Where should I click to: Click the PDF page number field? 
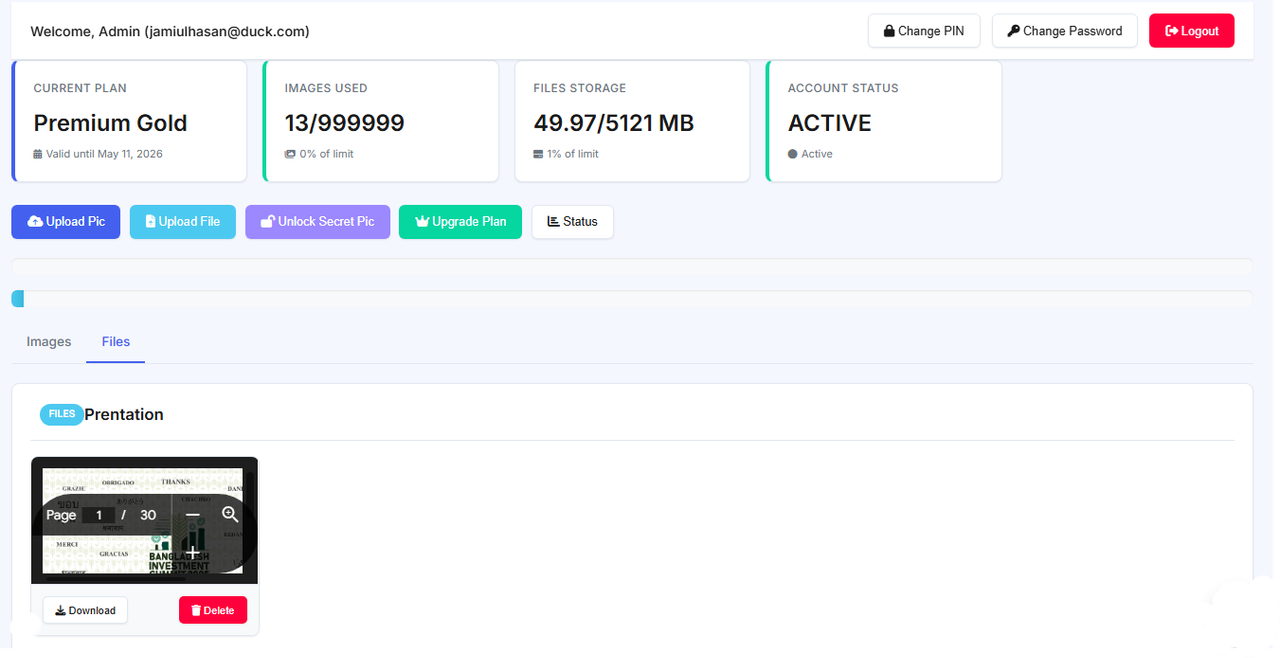[98, 515]
